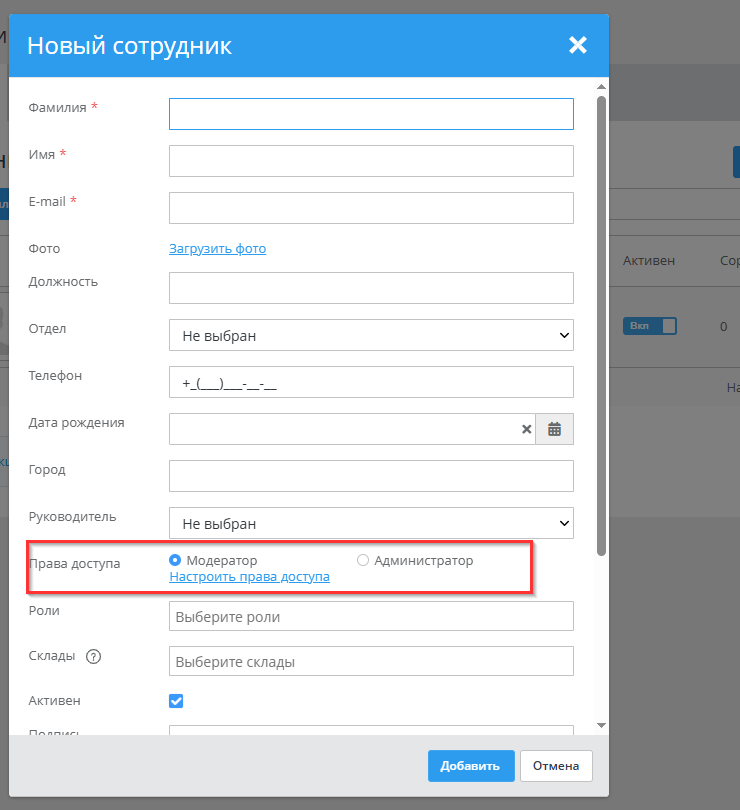This screenshot has height=810, width=740.
Task: Open the Руководитель dropdown
Action: coord(371,523)
